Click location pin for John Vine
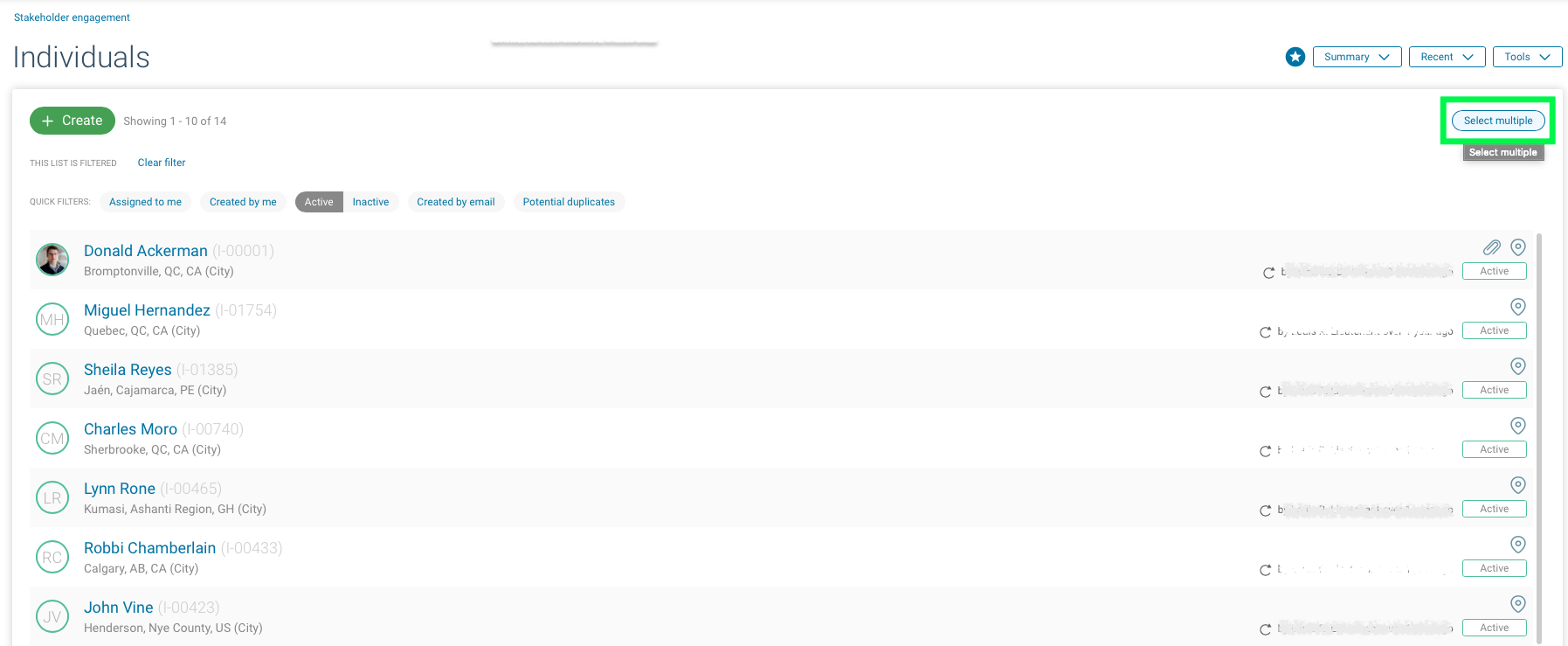This screenshot has width=1568, height=646. point(1518,604)
